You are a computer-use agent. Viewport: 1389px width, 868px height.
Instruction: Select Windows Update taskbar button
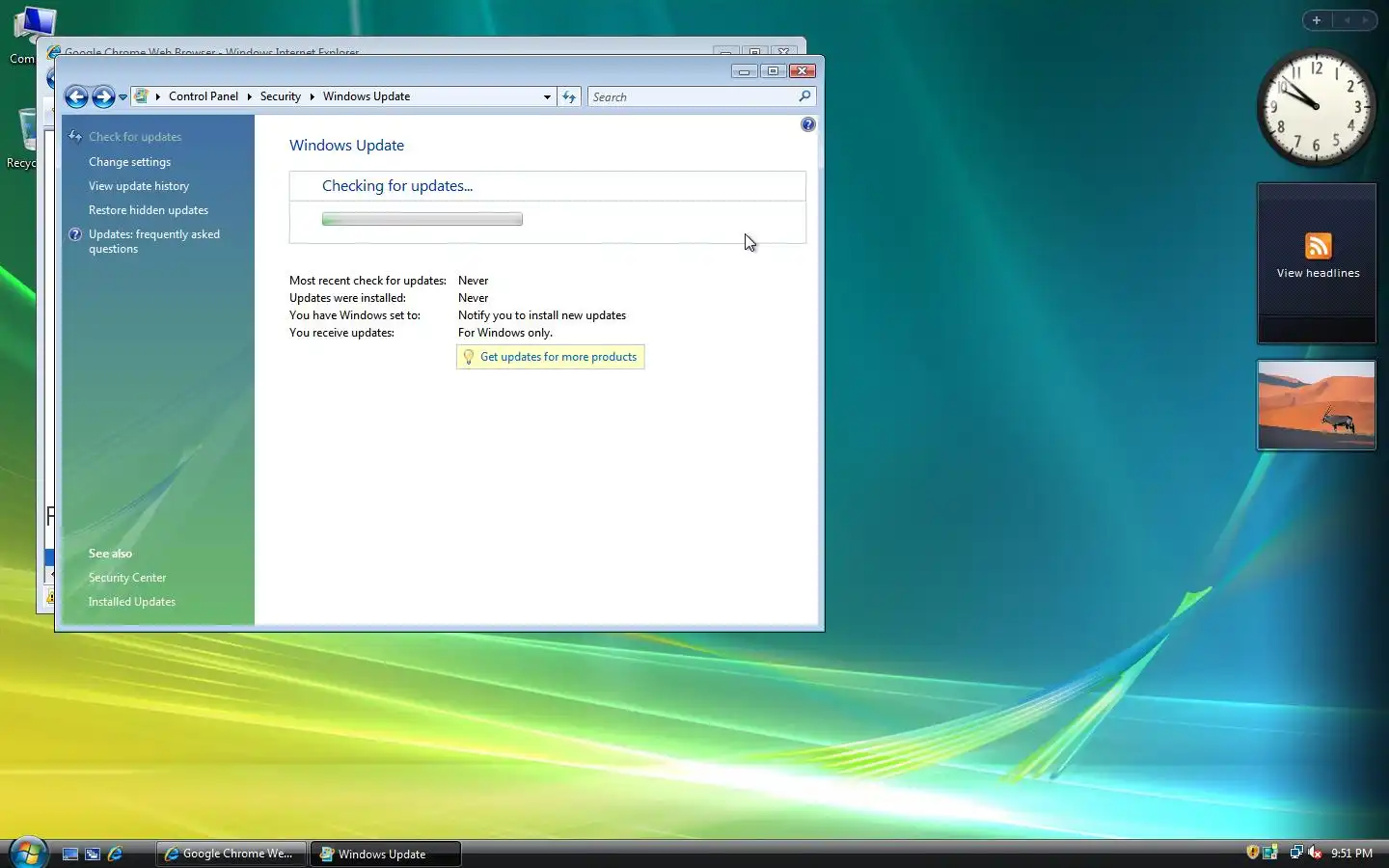click(385, 854)
